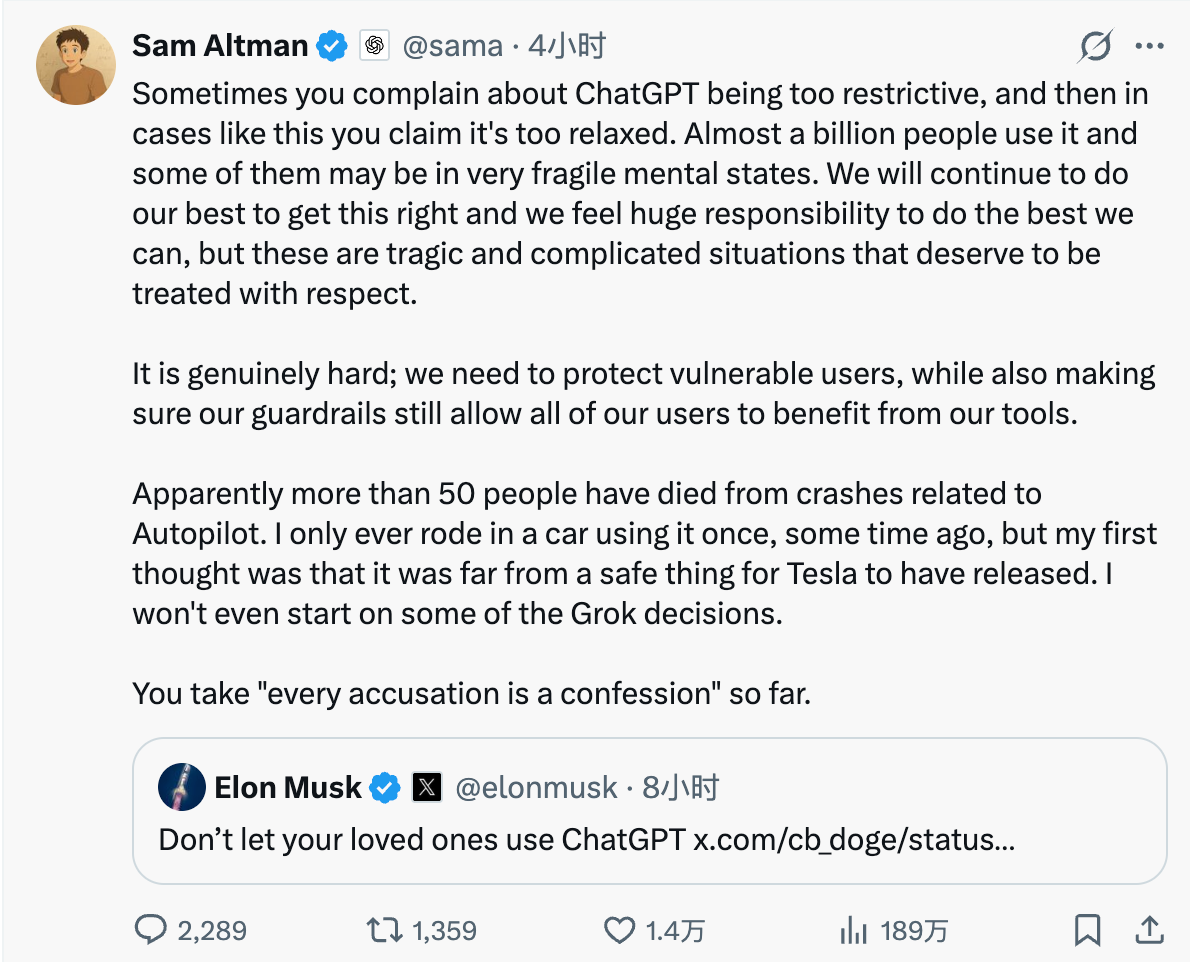Bookmark this tweet
The height and width of the screenshot is (962, 1190).
pyautogui.click(x=1086, y=930)
